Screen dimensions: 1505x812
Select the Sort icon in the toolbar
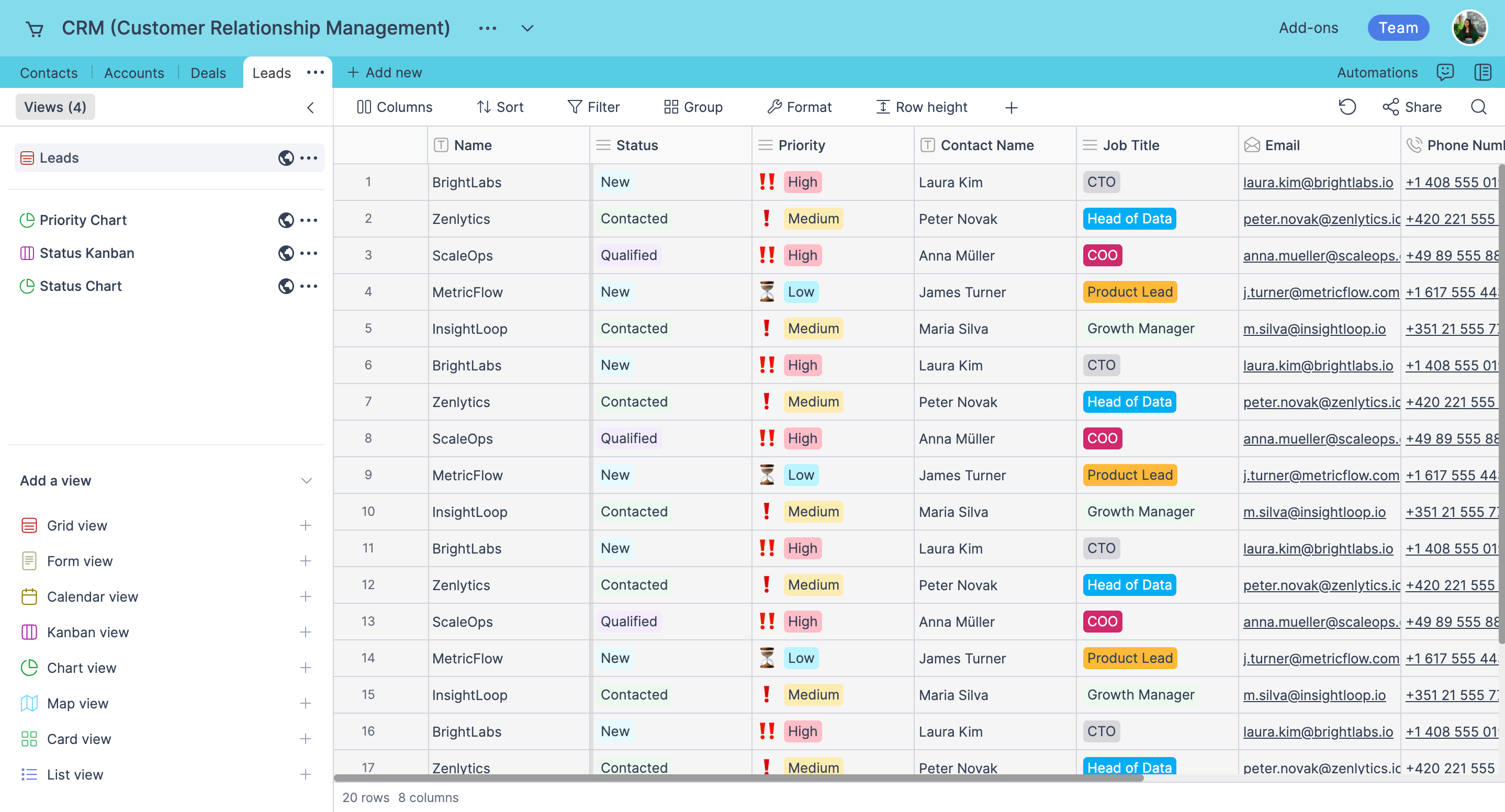[x=484, y=107]
